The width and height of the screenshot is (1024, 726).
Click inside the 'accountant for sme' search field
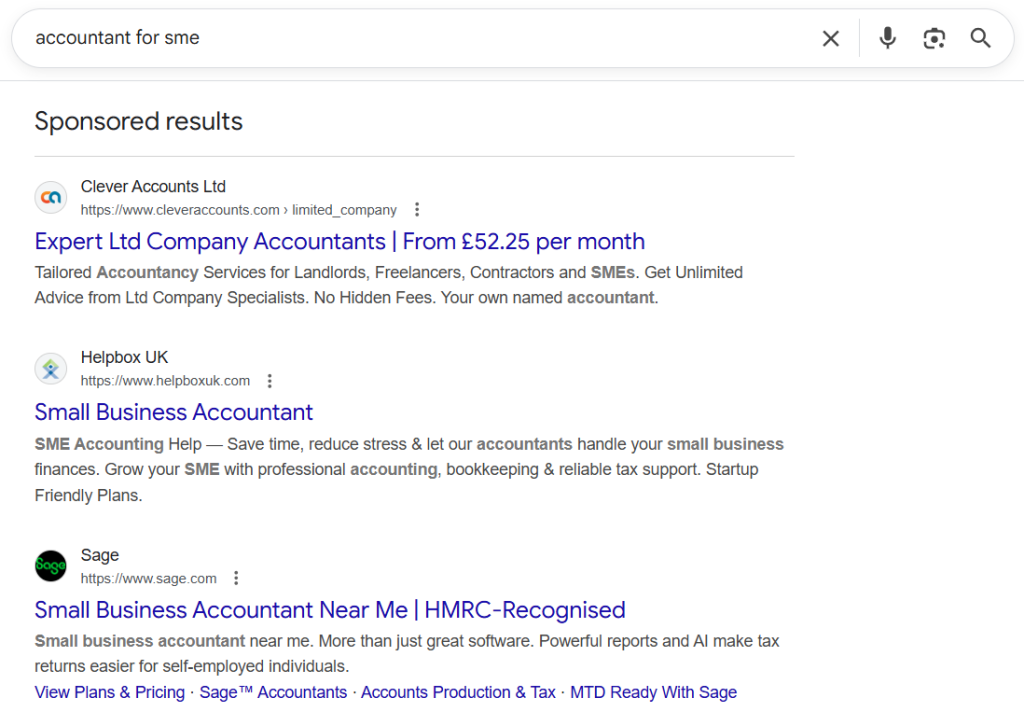pos(400,38)
